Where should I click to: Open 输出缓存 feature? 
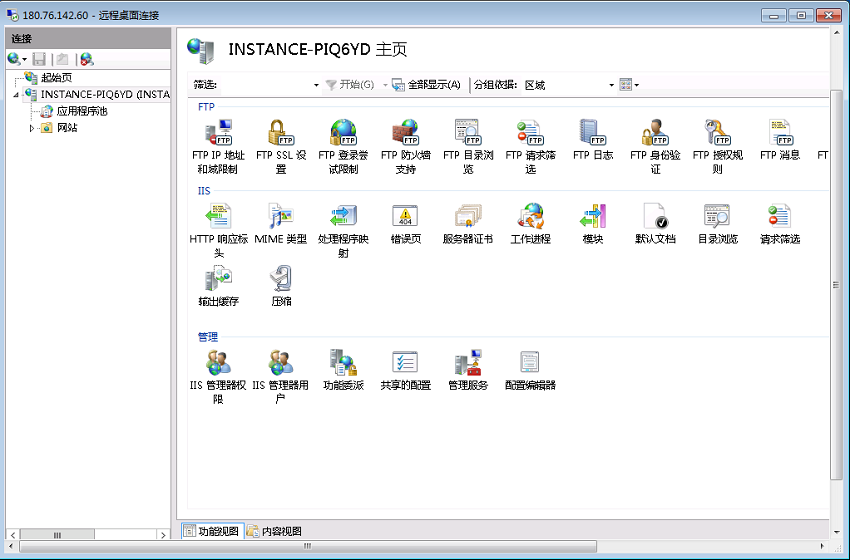coord(218,286)
